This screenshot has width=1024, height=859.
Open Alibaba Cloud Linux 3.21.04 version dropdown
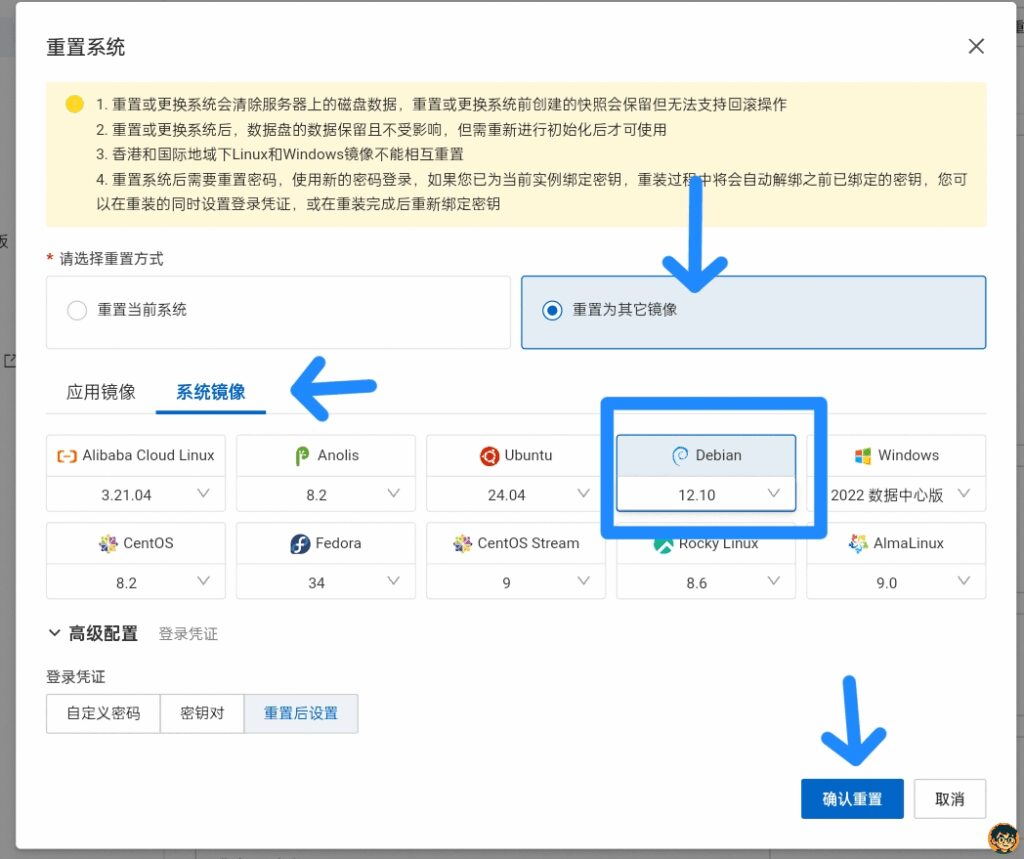point(136,494)
